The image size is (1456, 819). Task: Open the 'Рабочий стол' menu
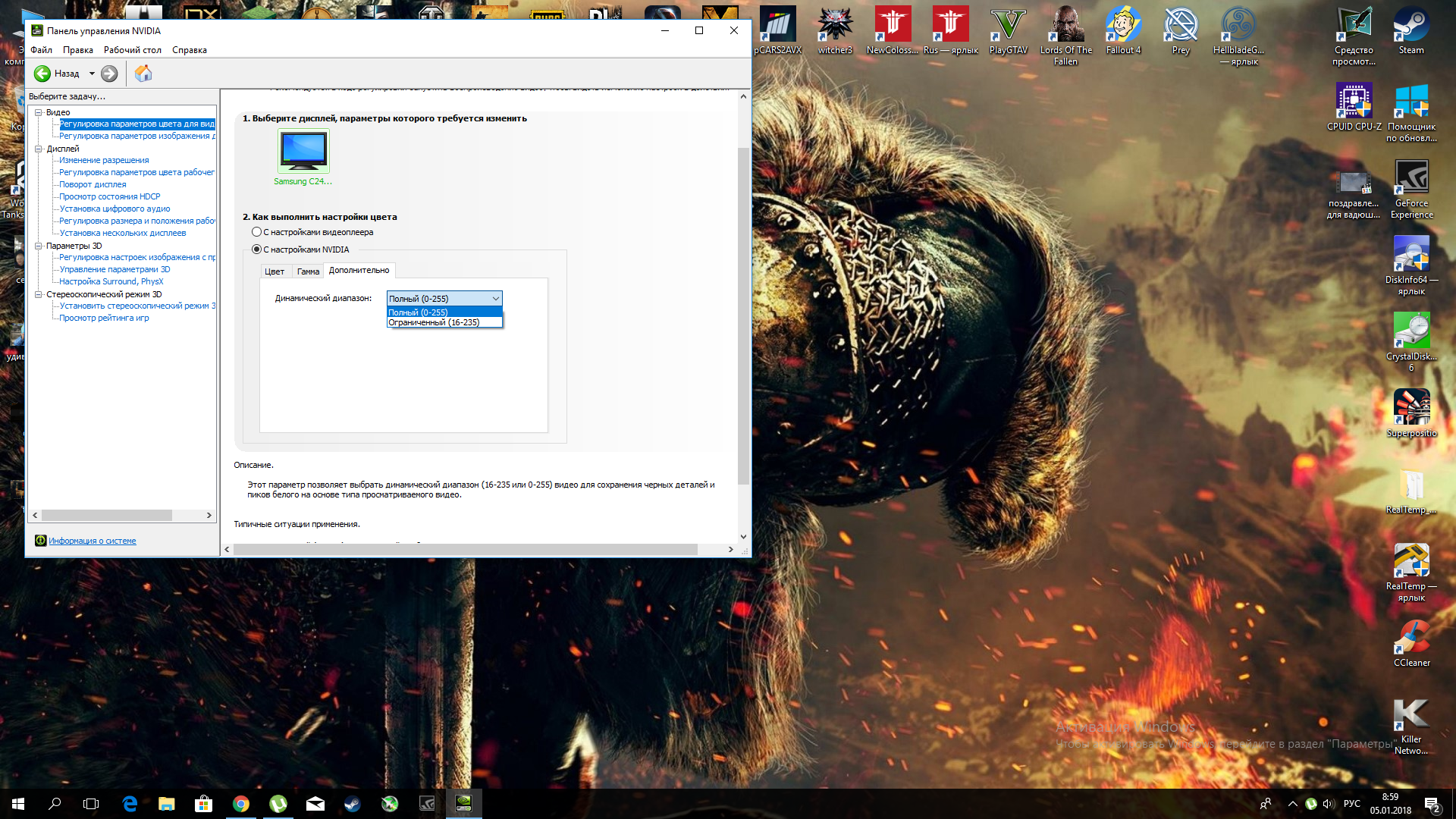pyautogui.click(x=132, y=50)
